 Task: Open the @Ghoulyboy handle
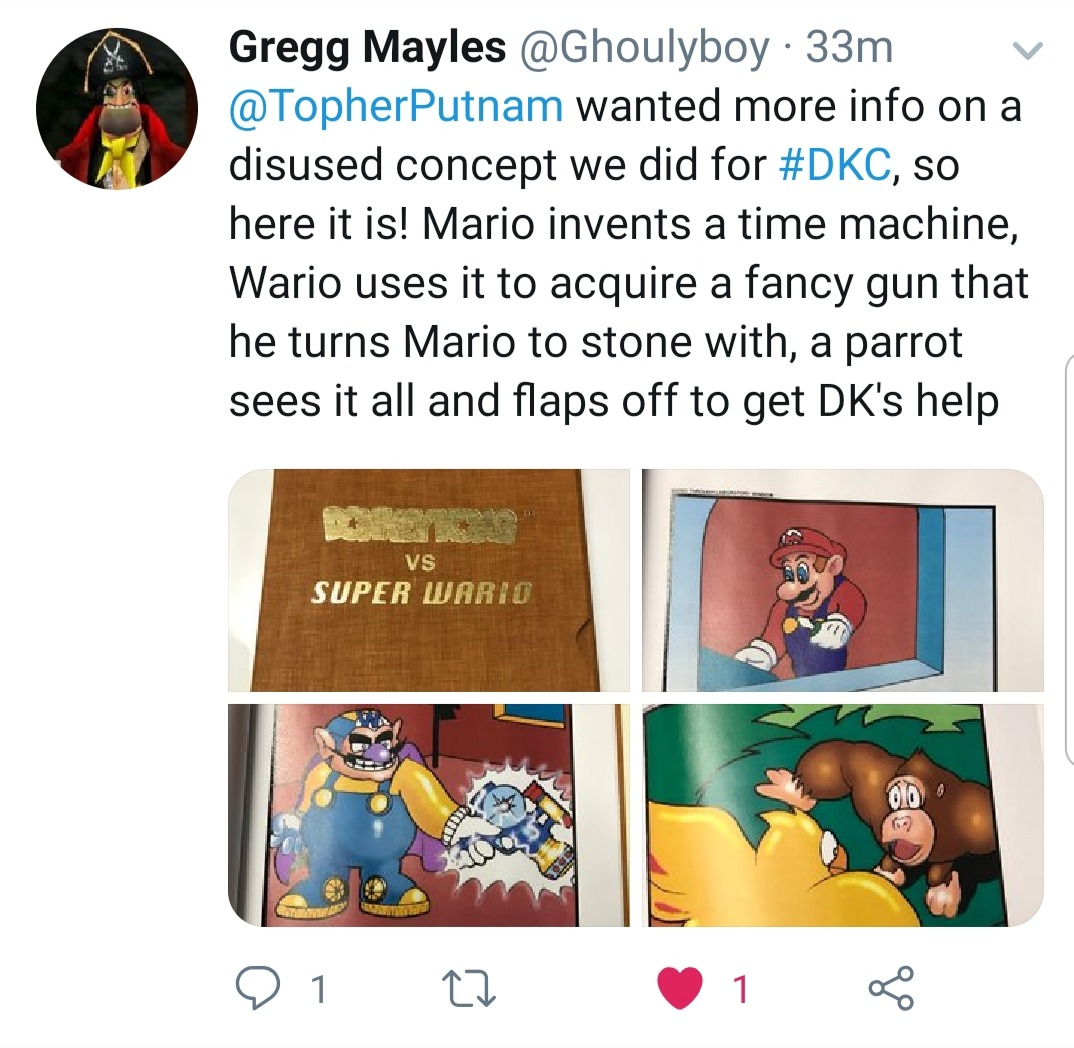point(645,48)
